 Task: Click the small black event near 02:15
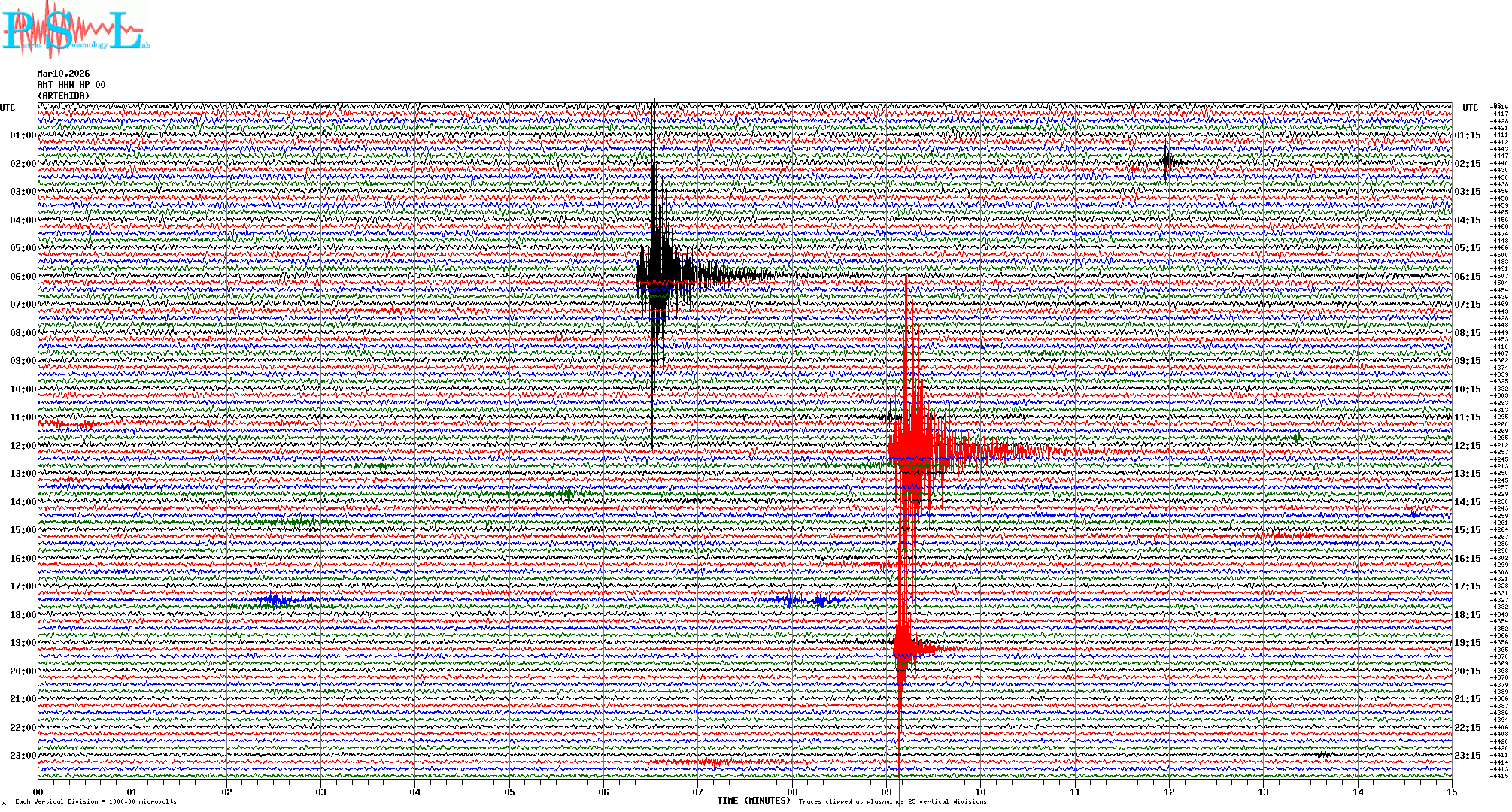coord(1167,161)
